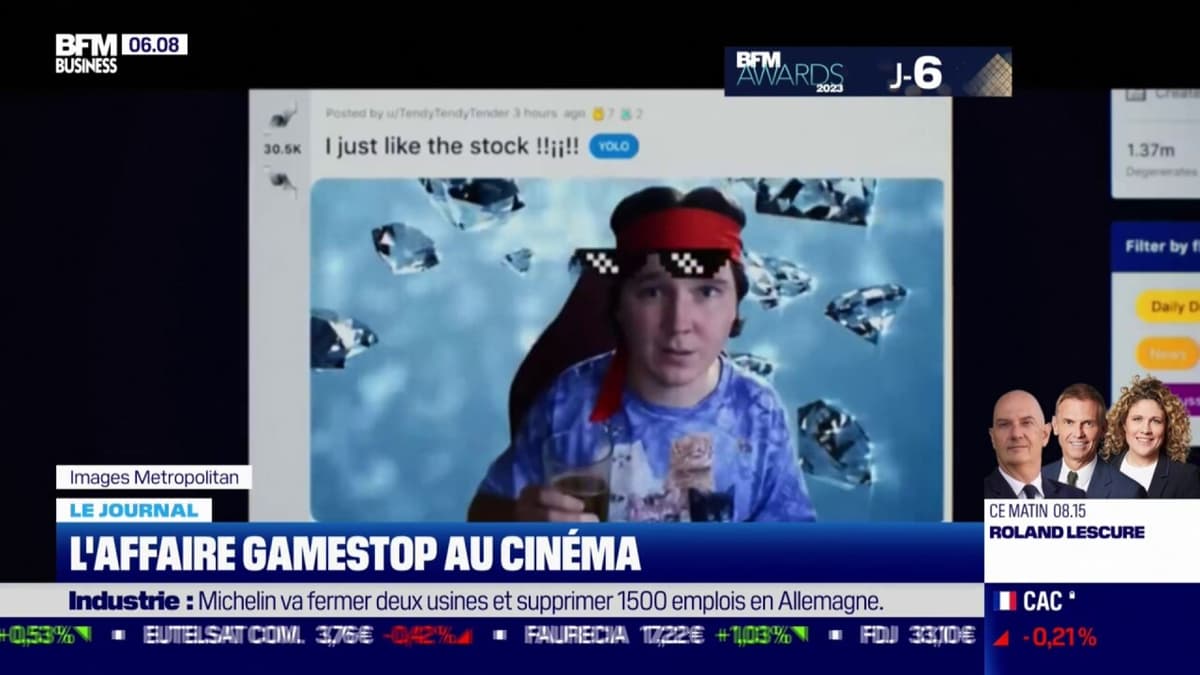This screenshot has width=1200, height=675.
Task: Click the French flag icon beside CAC
Action: click(x=1005, y=601)
